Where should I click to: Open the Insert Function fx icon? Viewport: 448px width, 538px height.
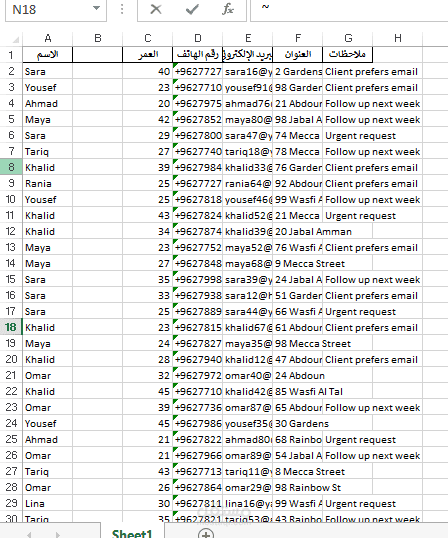[228, 10]
